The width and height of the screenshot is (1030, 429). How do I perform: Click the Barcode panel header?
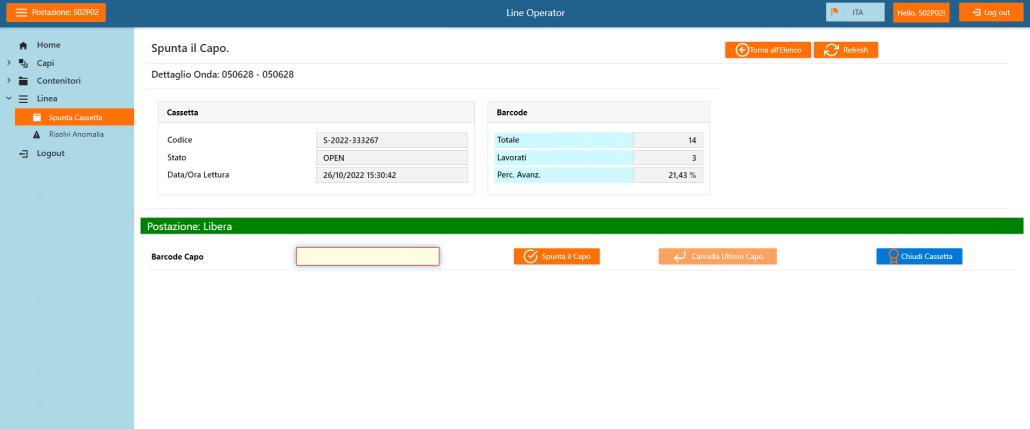pyautogui.click(x=599, y=112)
